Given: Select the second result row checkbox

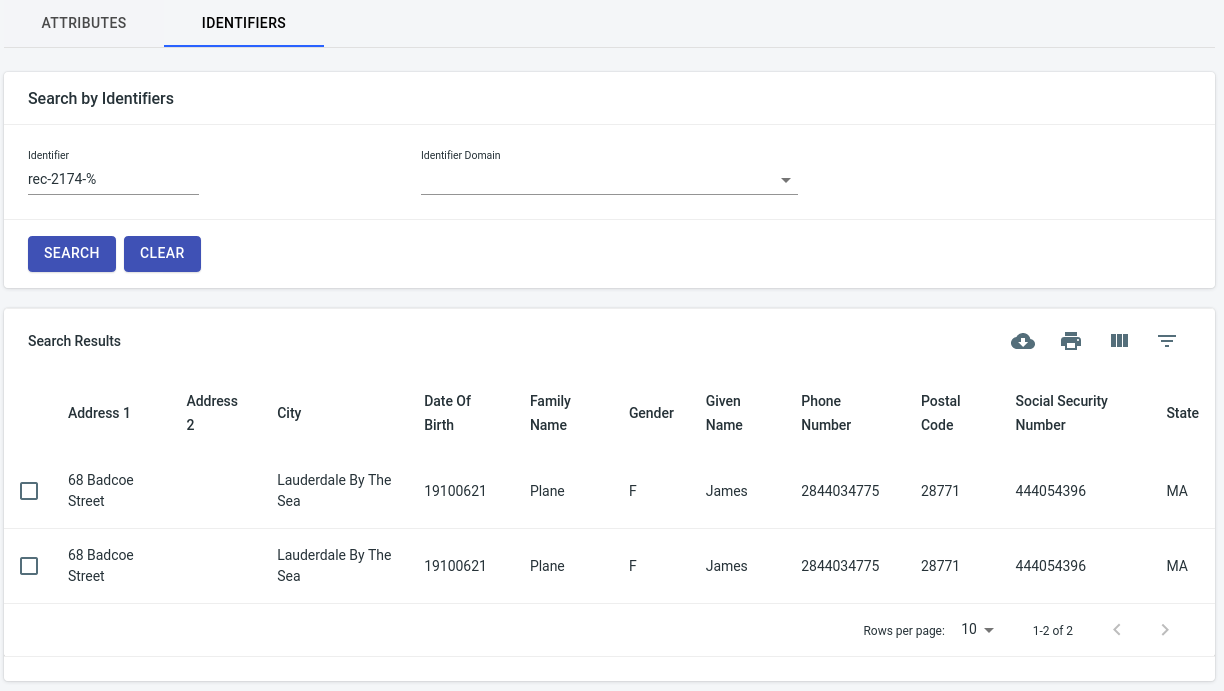Looking at the screenshot, I should [x=29, y=566].
